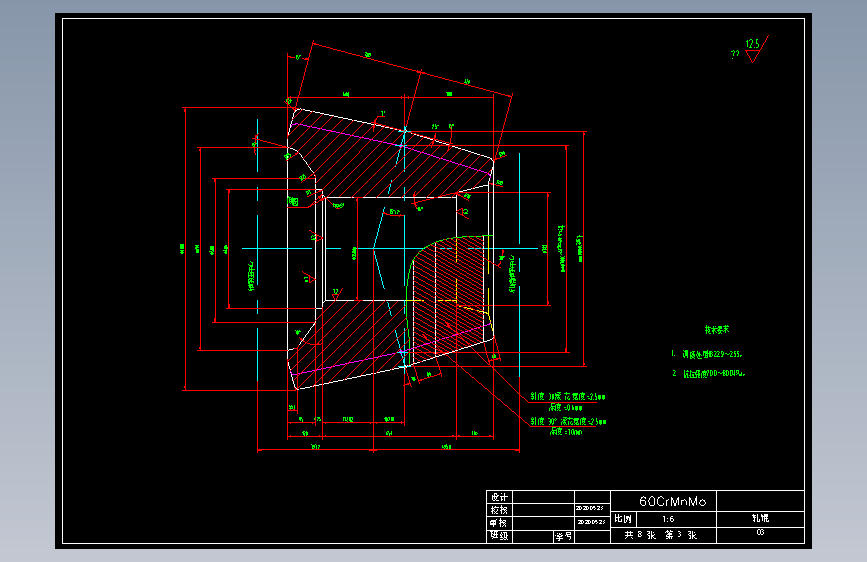Select the upper 斜度 leader annotation ending 3.5mm
The image size is (867, 562).
pos(568,397)
